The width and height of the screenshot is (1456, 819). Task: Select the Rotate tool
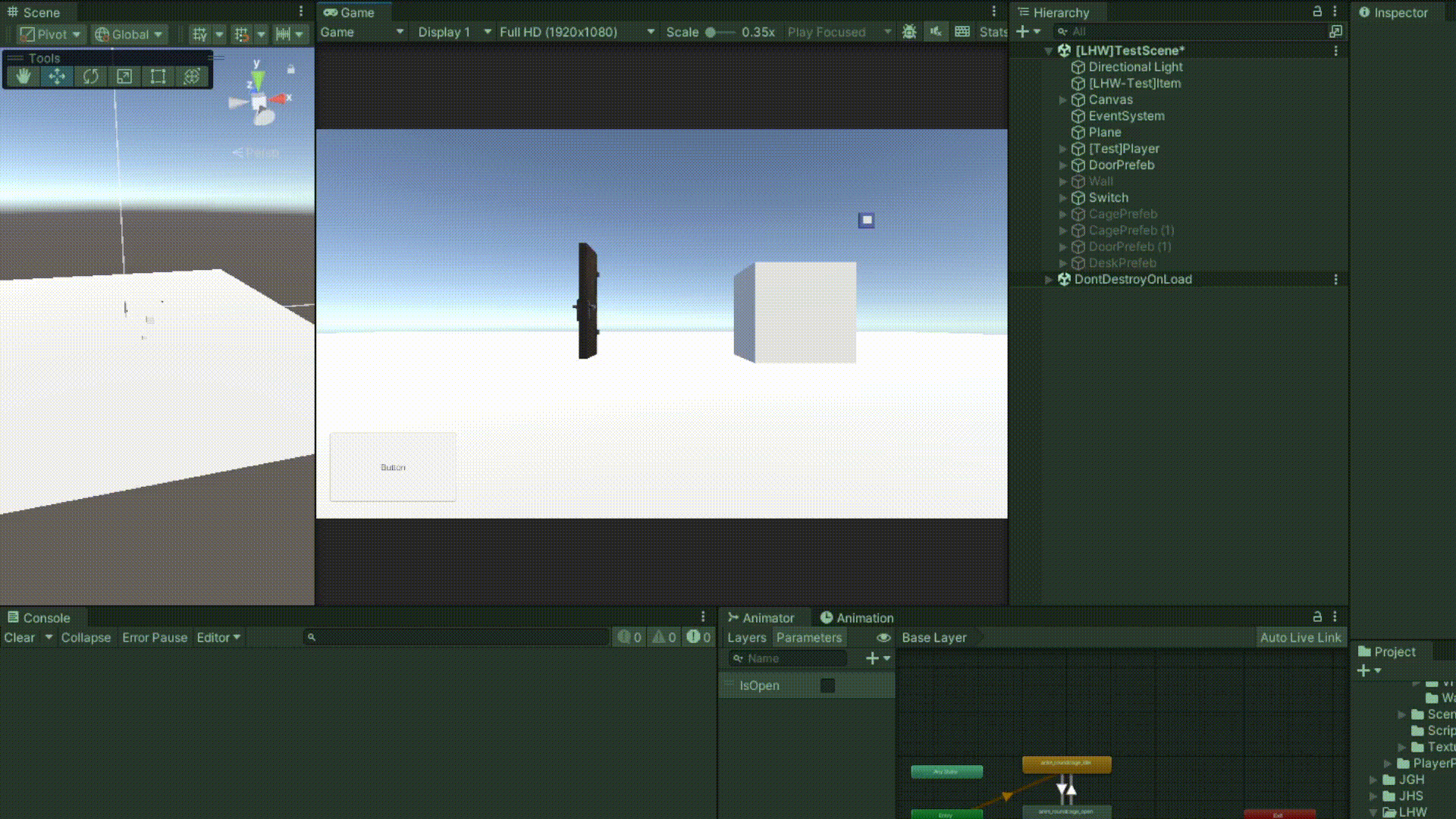click(91, 77)
